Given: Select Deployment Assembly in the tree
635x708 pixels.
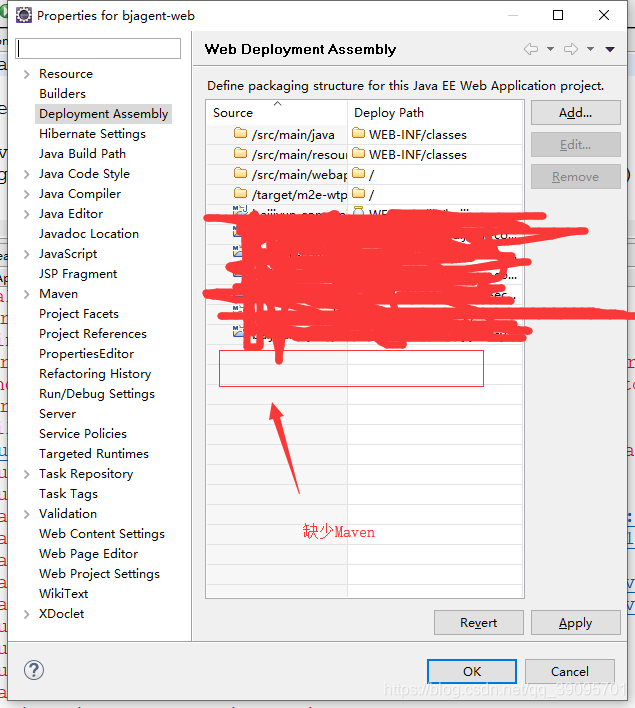Looking at the screenshot, I should 103,114.
